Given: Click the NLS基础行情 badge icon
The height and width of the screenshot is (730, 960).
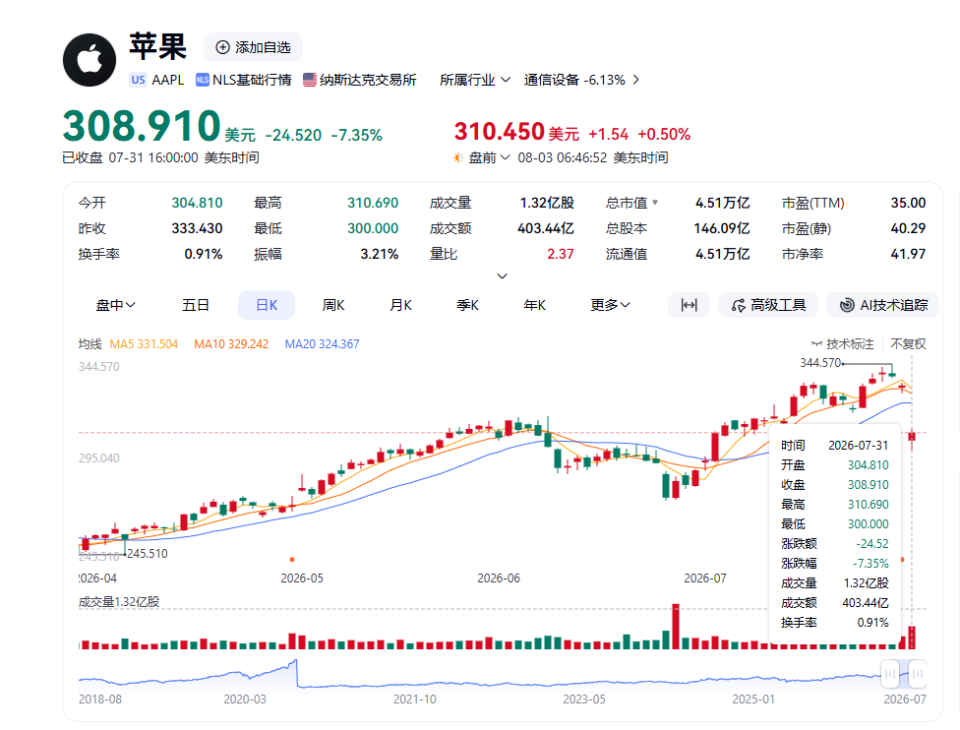Looking at the screenshot, I should 202,80.
